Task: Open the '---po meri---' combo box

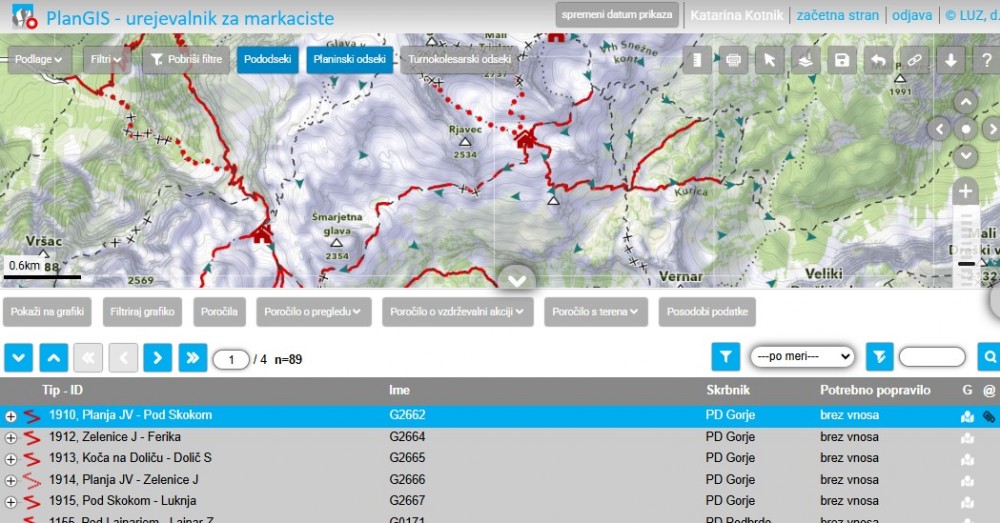Action: [802, 356]
